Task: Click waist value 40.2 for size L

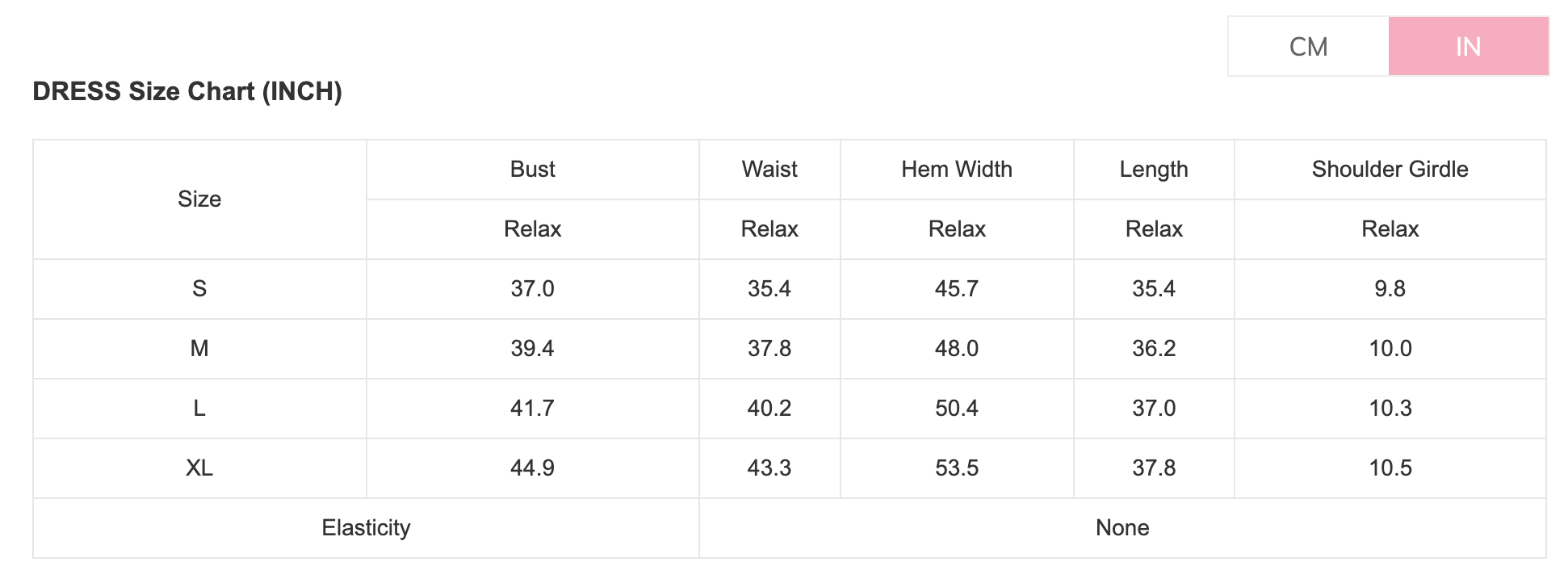Action: [769, 409]
